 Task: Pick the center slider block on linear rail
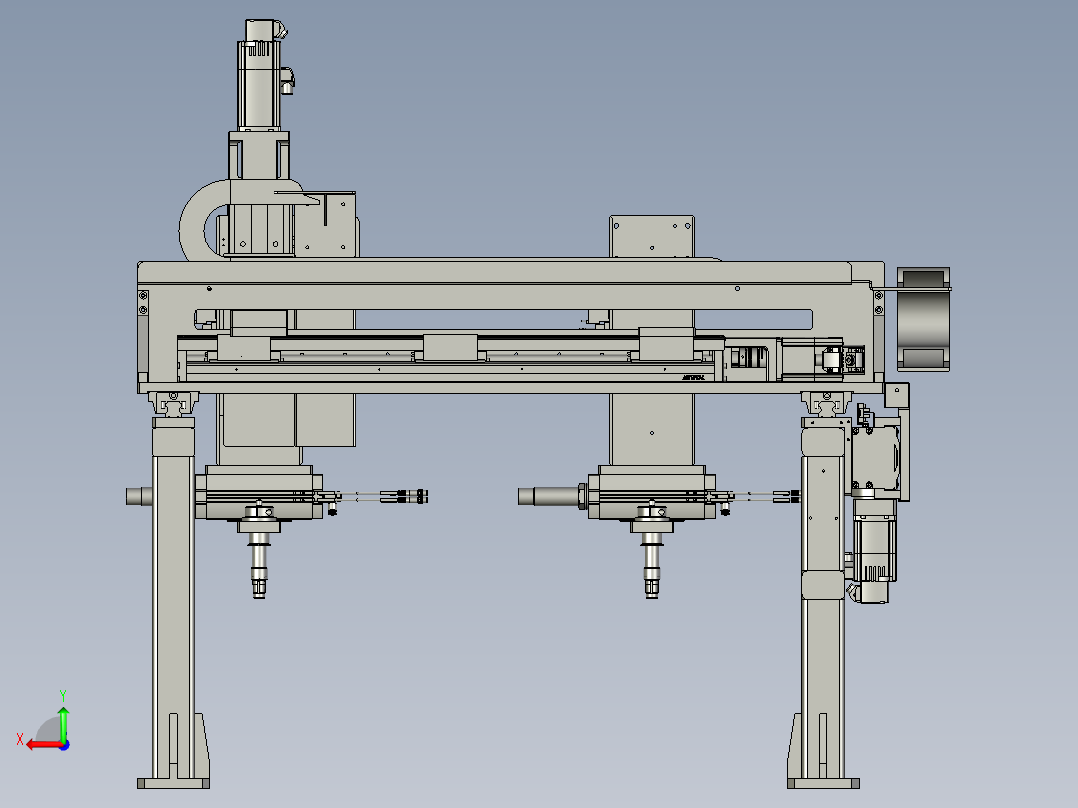coord(450,347)
